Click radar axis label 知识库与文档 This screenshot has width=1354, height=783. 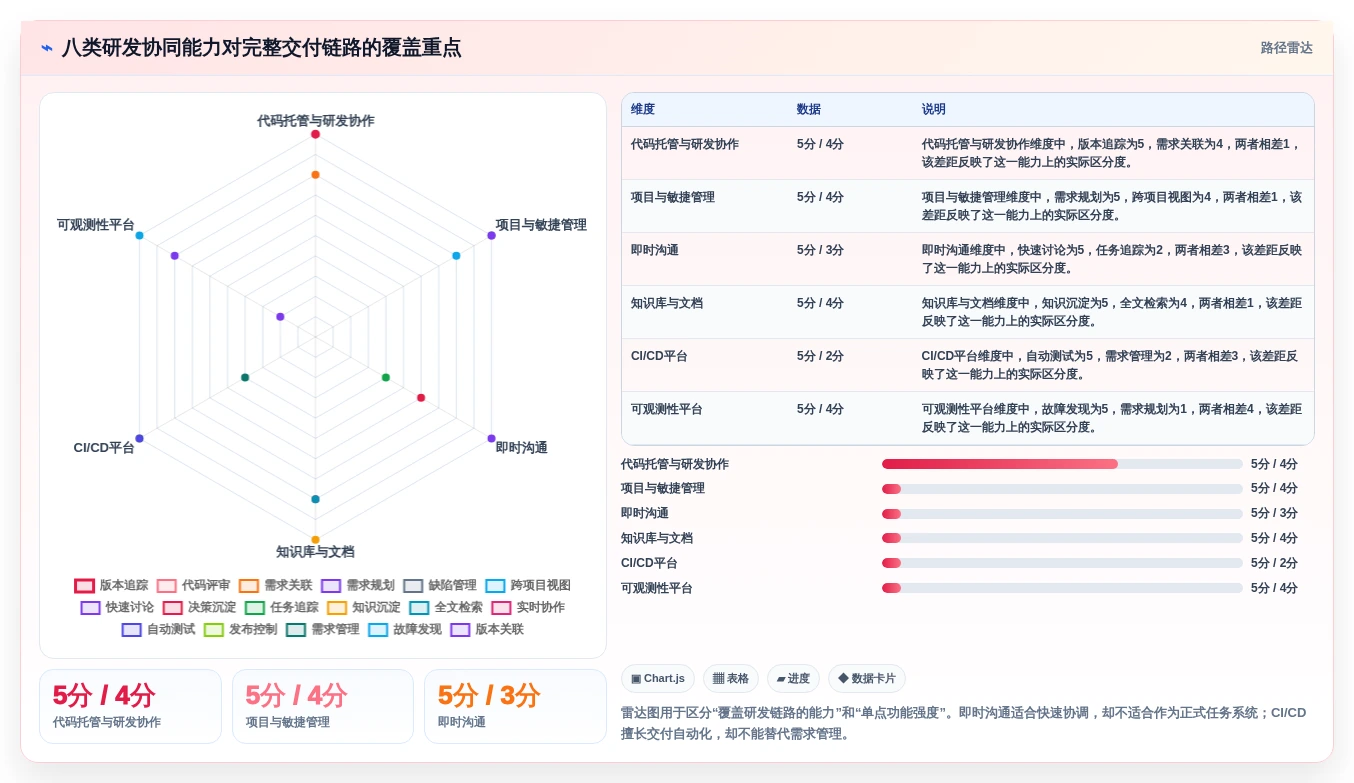pos(315,552)
